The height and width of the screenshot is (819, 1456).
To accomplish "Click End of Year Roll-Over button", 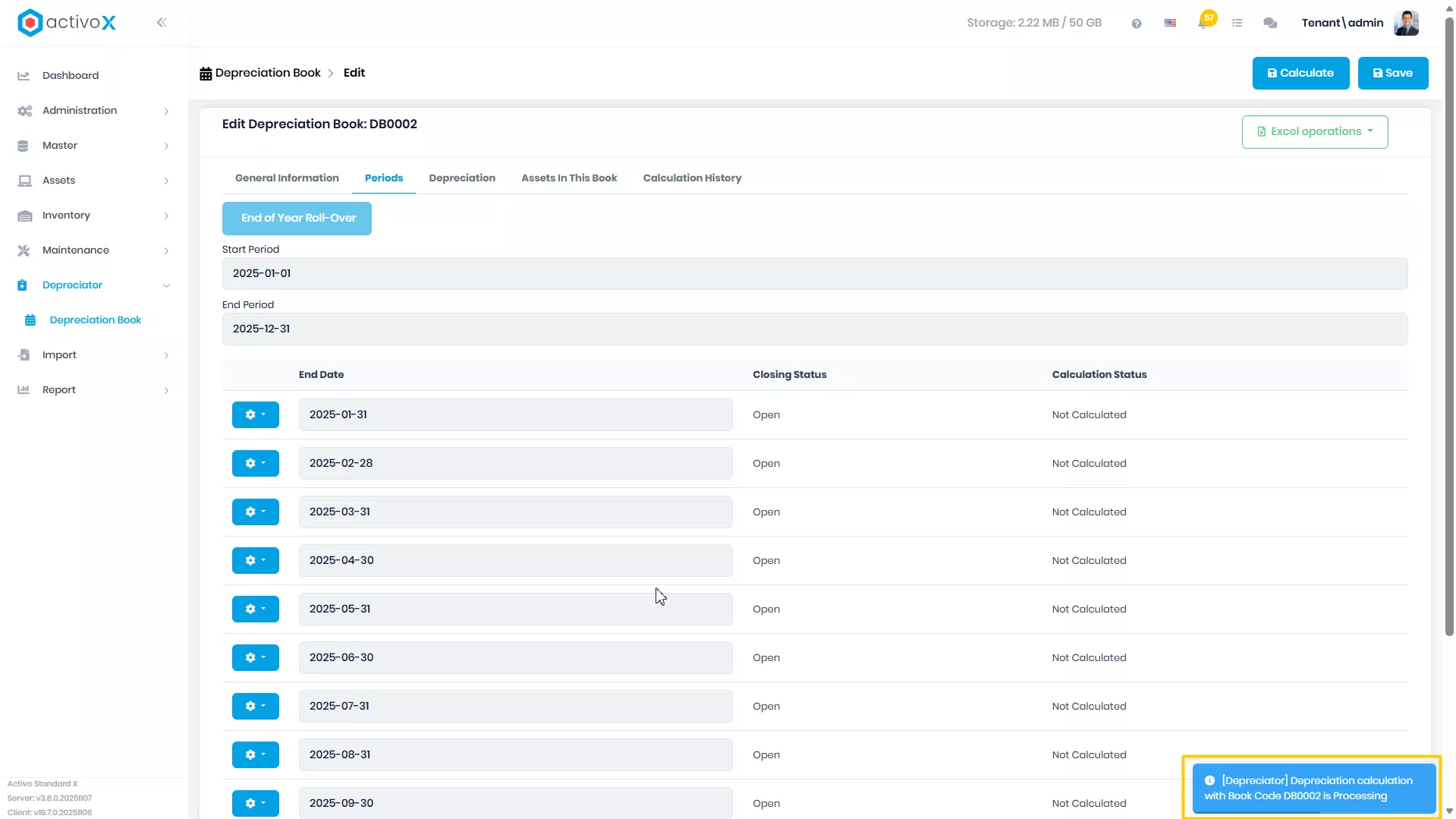I will (x=297, y=219).
